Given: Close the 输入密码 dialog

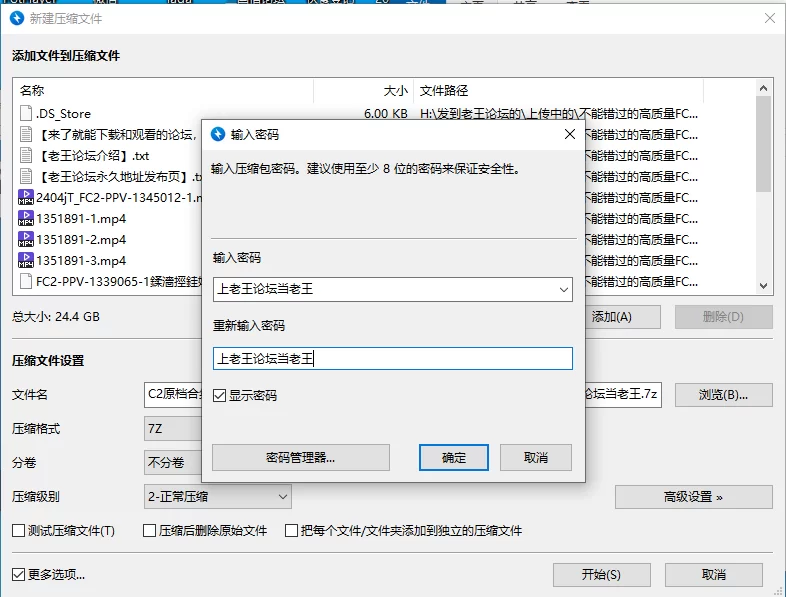Looking at the screenshot, I should [570, 134].
